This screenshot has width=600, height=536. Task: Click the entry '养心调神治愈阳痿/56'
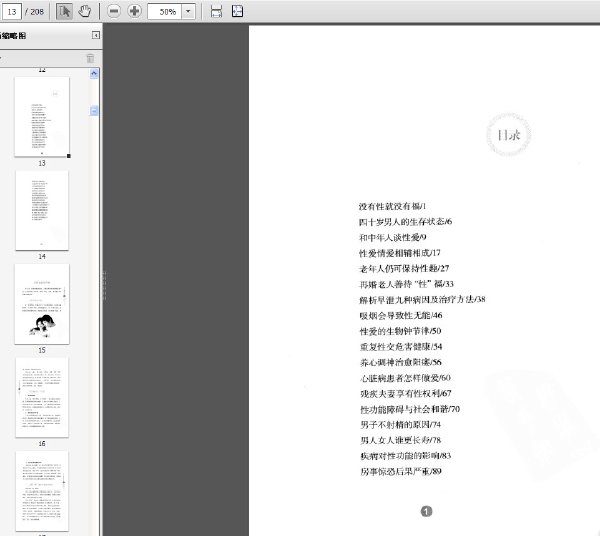point(401,362)
